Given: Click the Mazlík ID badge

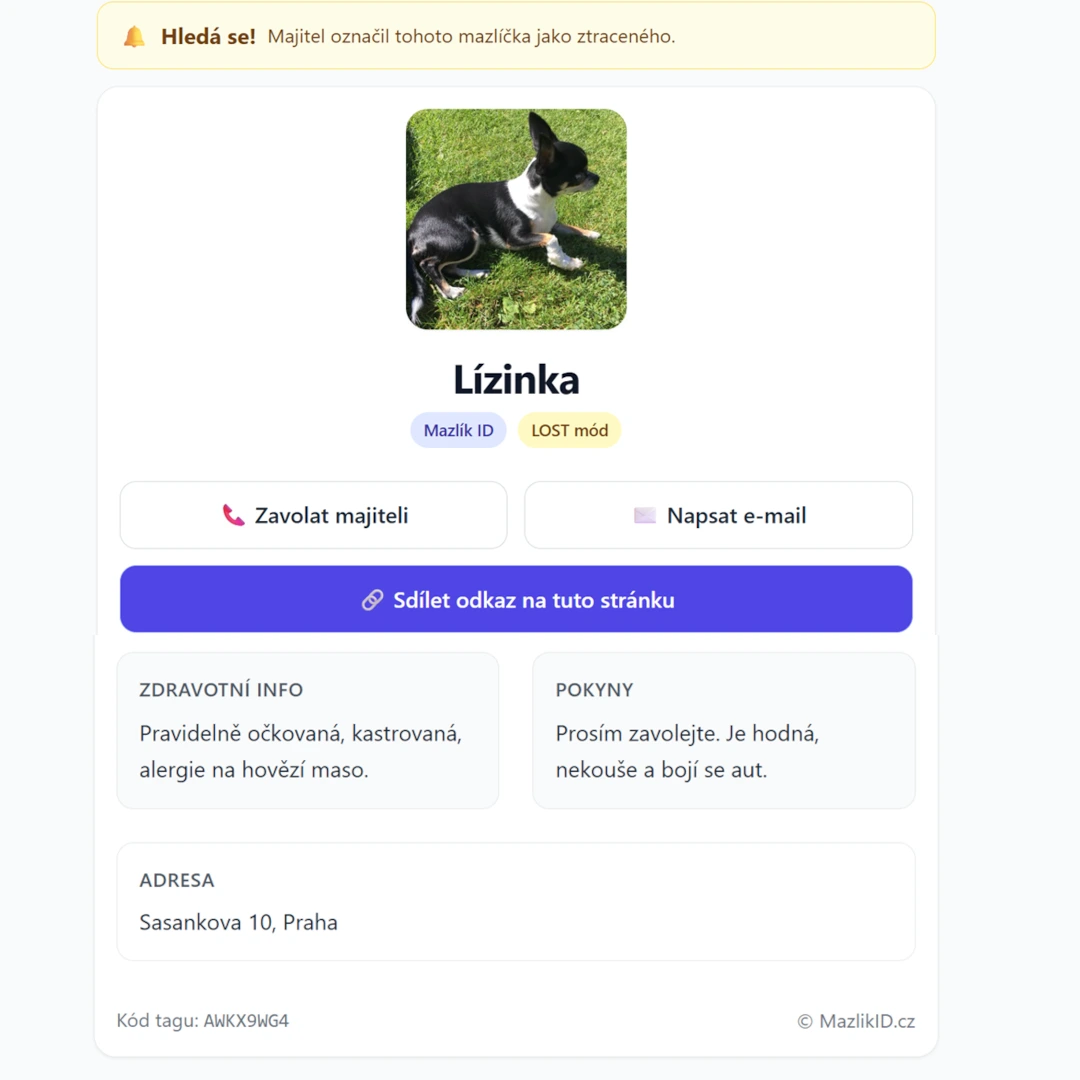Looking at the screenshot, I should tap(458, 431).
